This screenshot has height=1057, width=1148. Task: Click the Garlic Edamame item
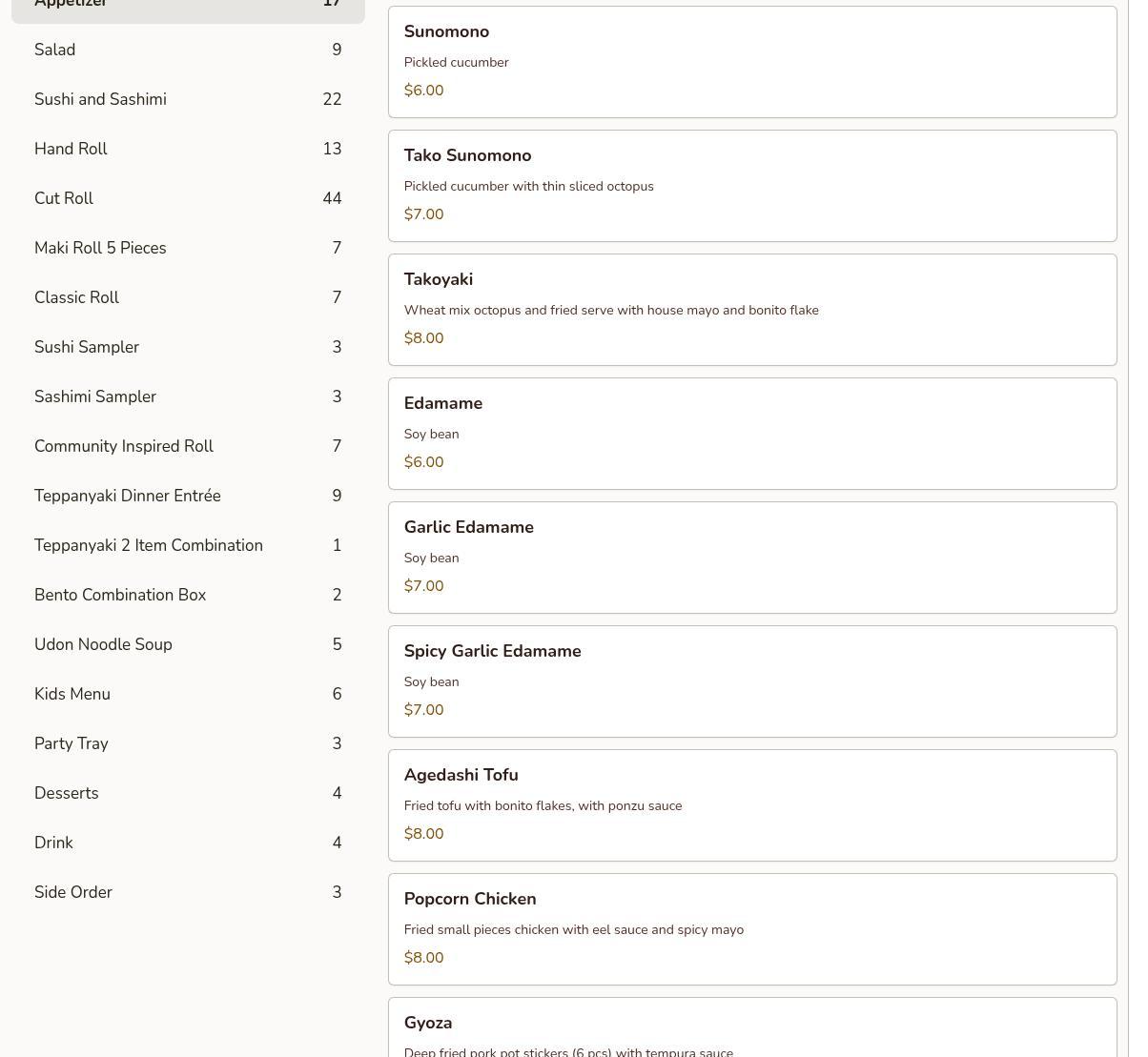tap(752, 558)
